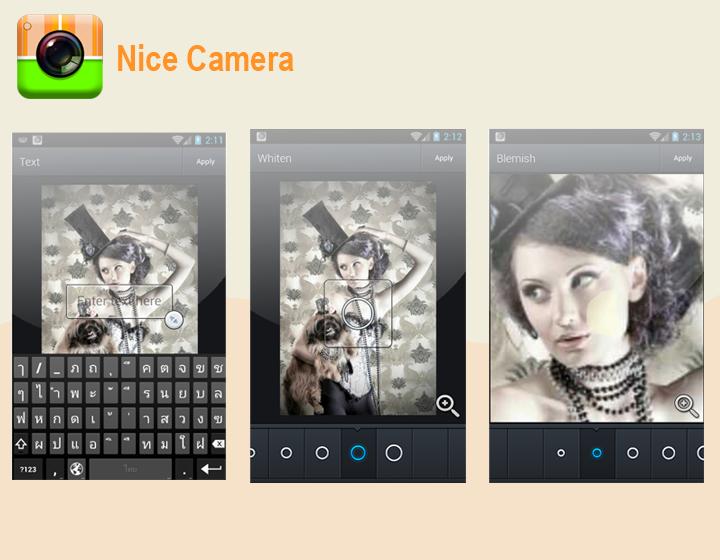The width and height of the screenshot is (720, 560).
Task: Tap the keyboard Enter return key
Action: tap(211, 469)
